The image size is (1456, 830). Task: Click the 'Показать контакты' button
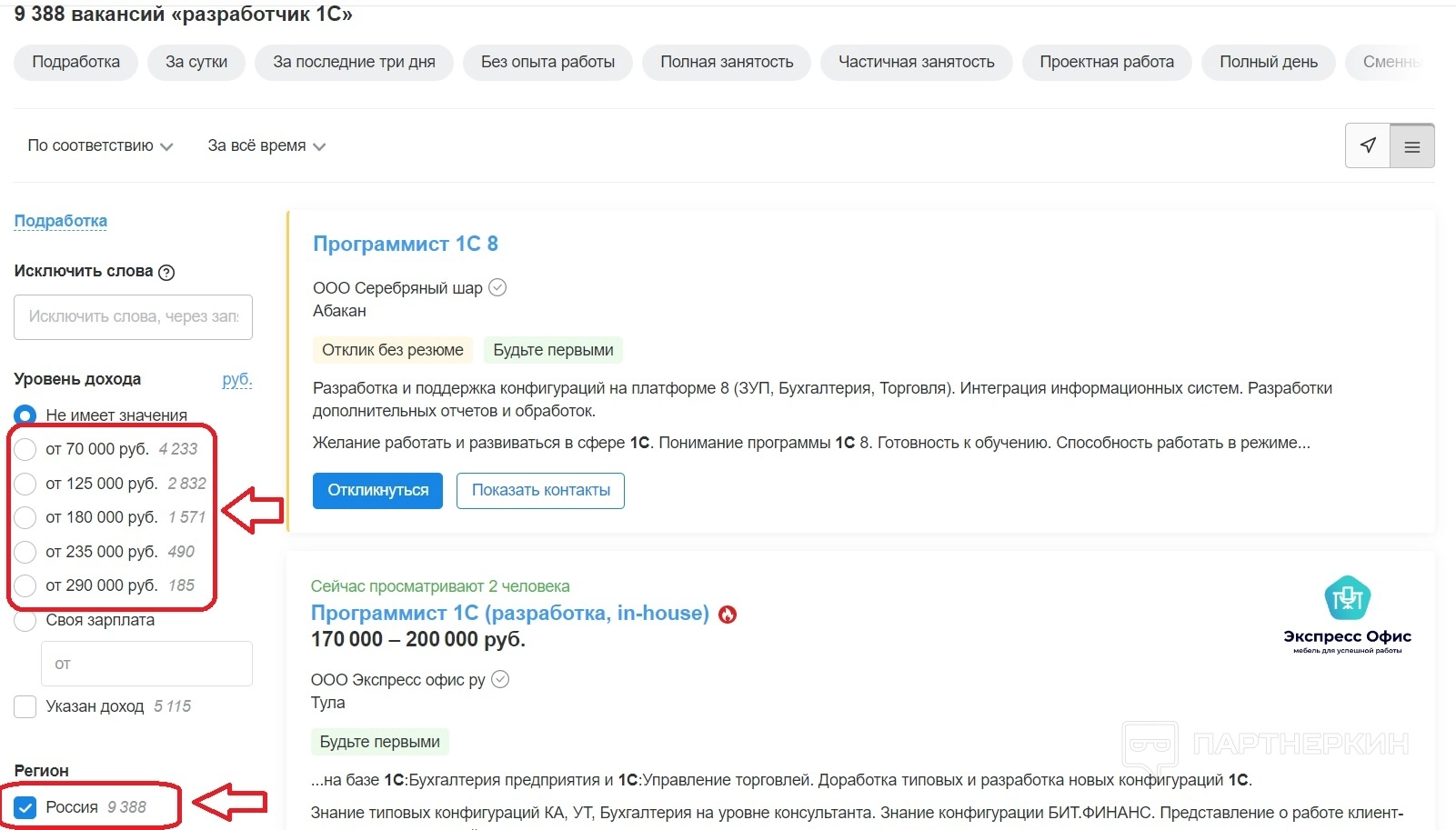(x=540, y=490)
